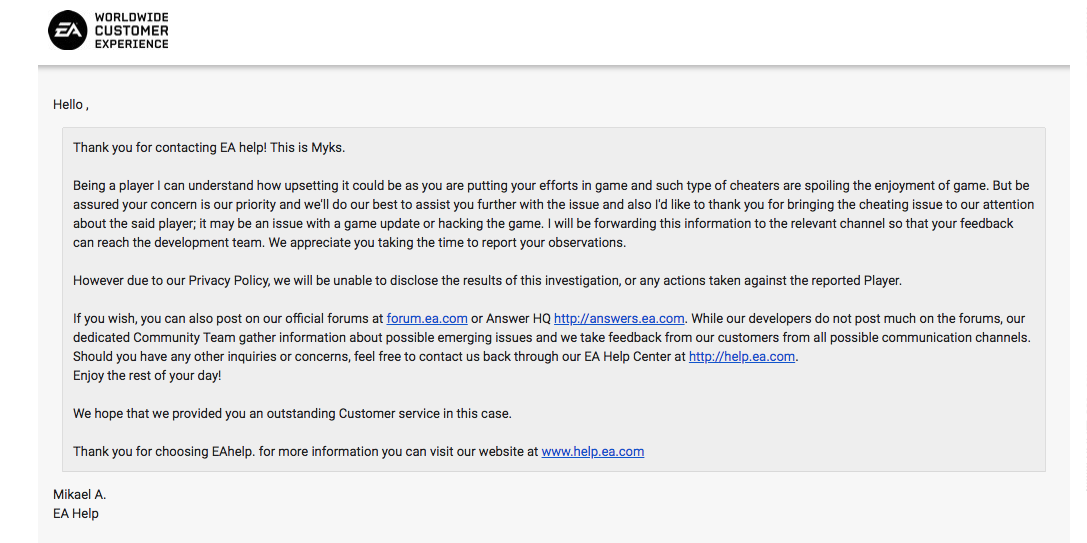Click the round EA logo icon
1087x543 pixels.
(x=67, y=31)
